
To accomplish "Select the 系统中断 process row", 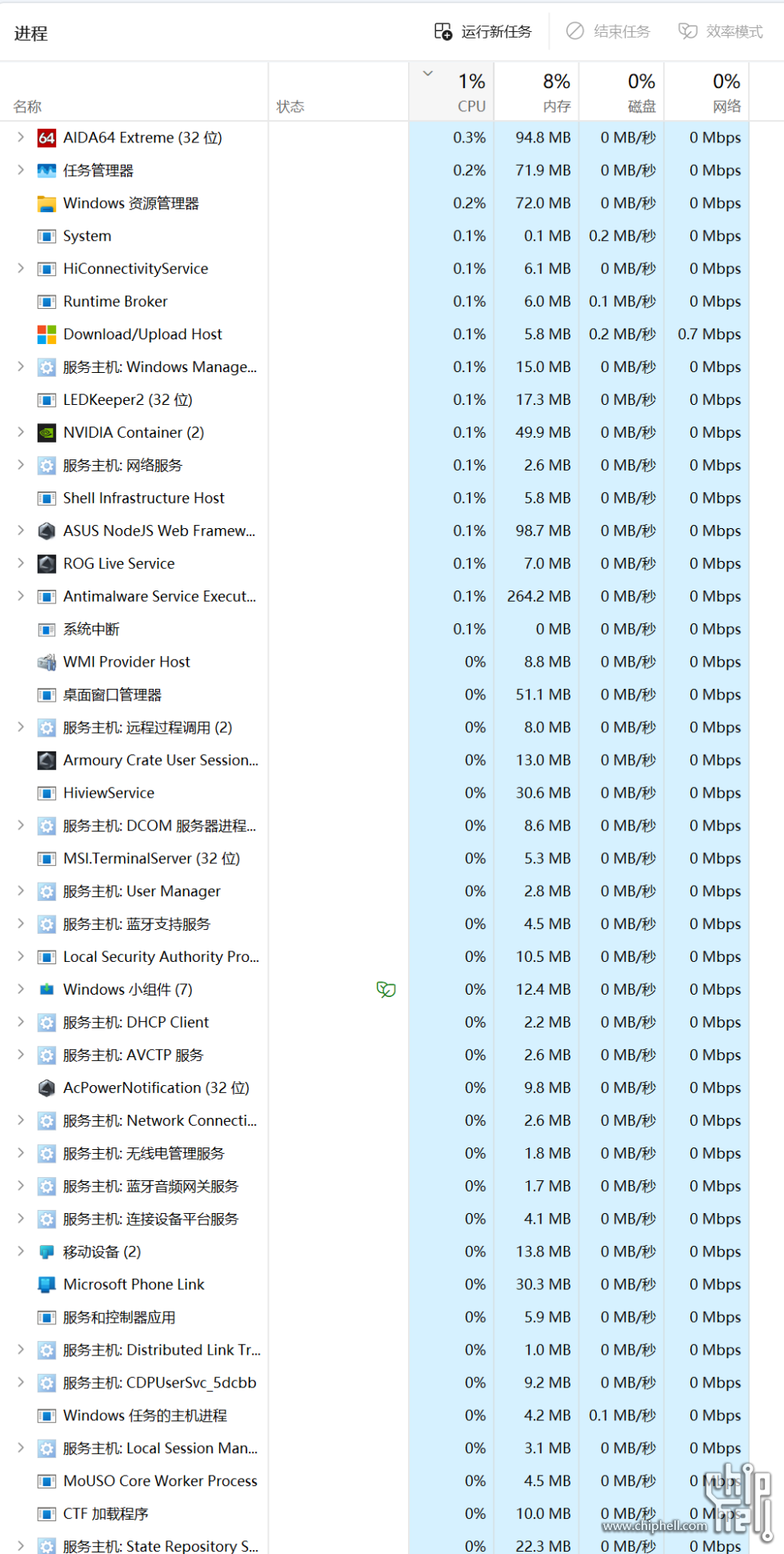I will click(374, 630).
